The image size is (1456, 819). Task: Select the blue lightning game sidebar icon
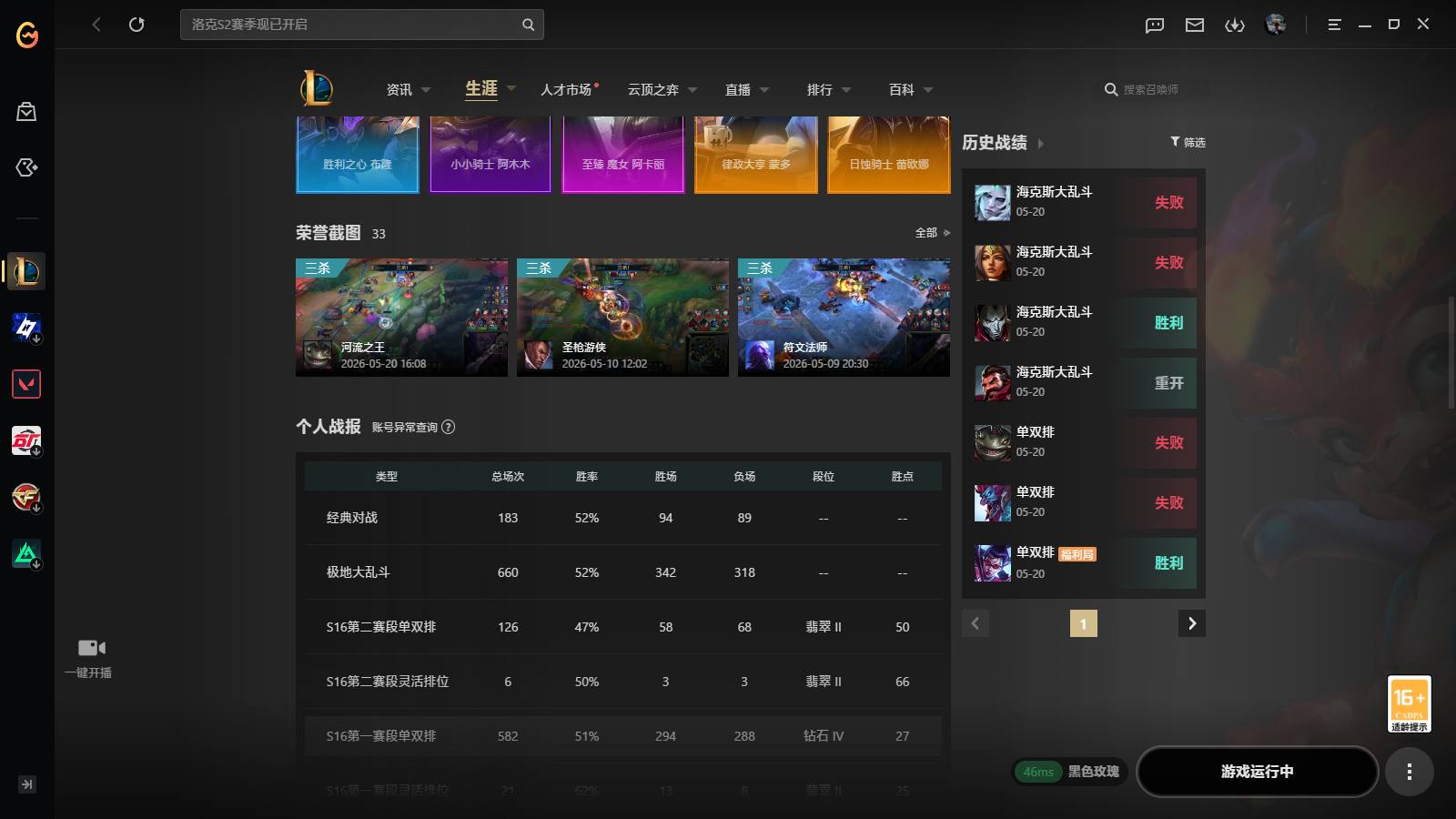pyautogui.click(x=26, y=328)
